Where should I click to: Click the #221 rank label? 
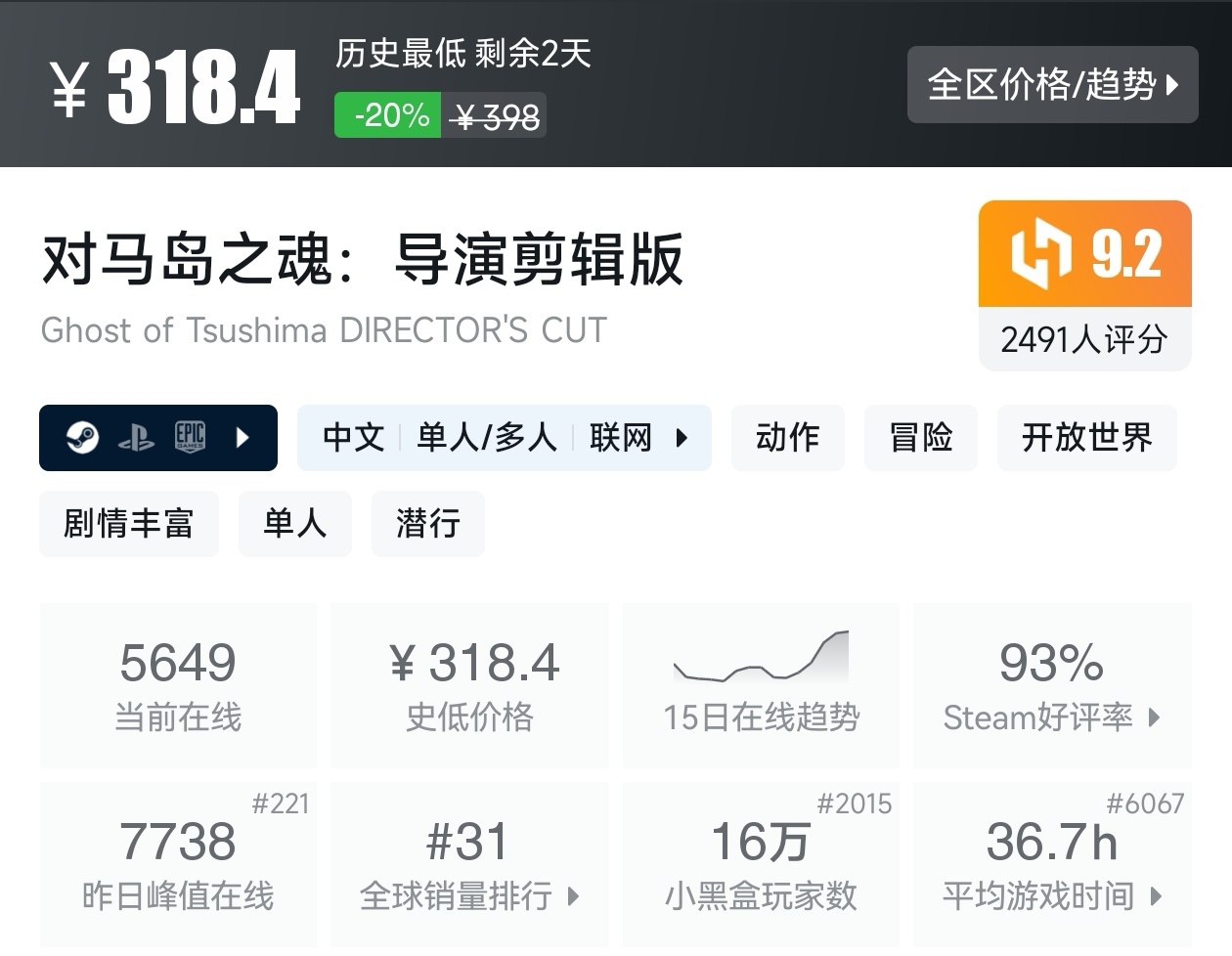[281, 804]
